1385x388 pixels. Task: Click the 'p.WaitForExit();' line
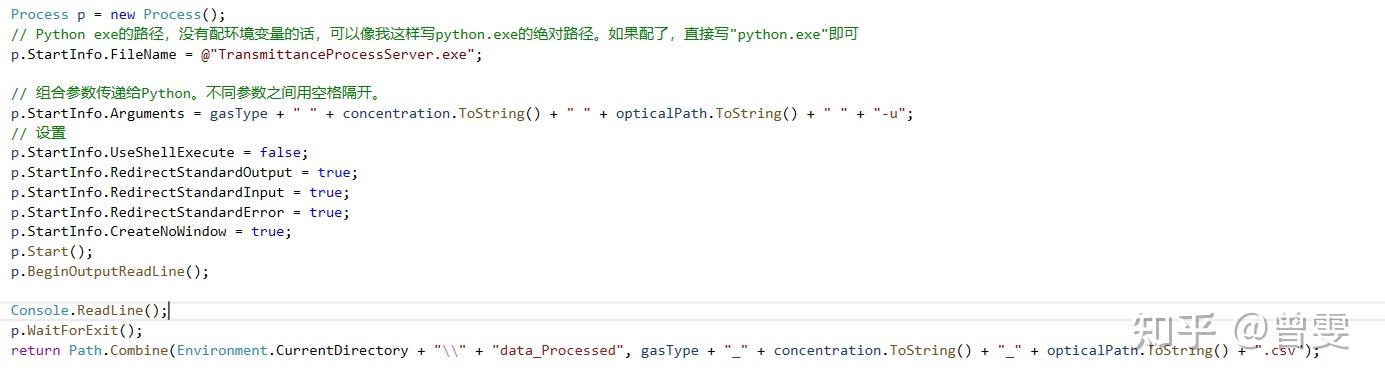click(x=77, y=331)
